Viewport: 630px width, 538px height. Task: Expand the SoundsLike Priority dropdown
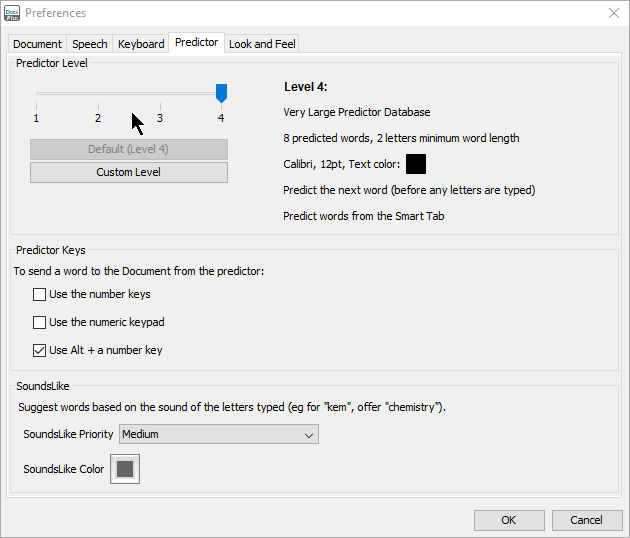click(x=218, y=435)
